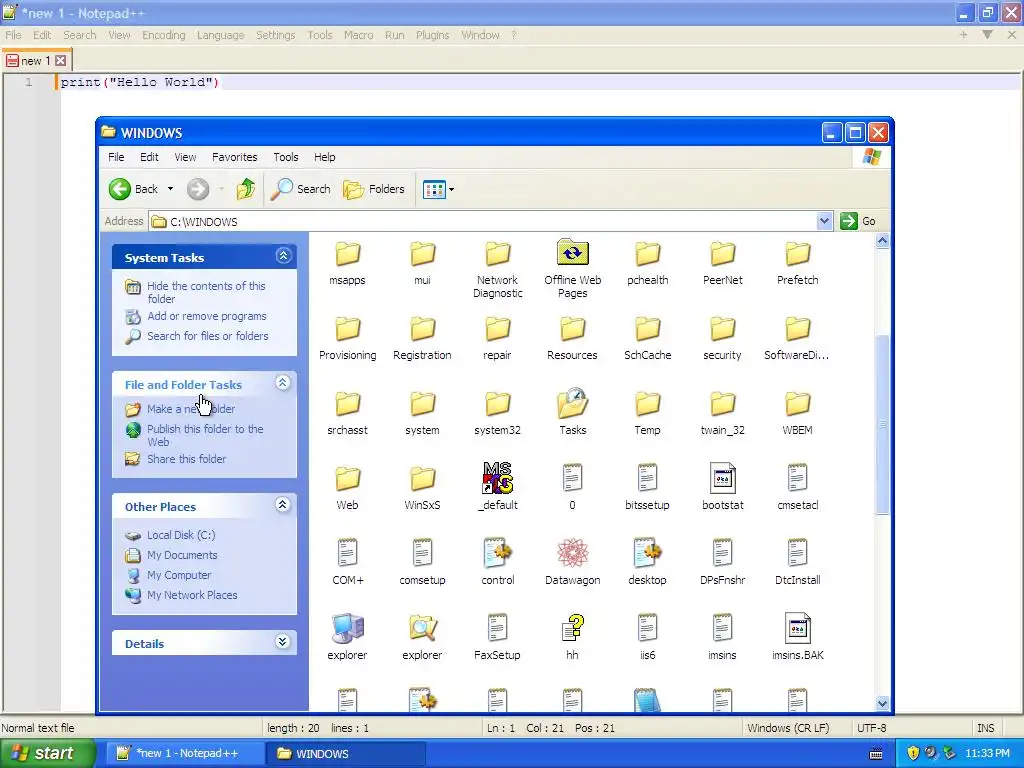Click the security shield tray icon
This screenshot has height=768, width=1024.
click(x=914, y=754)
